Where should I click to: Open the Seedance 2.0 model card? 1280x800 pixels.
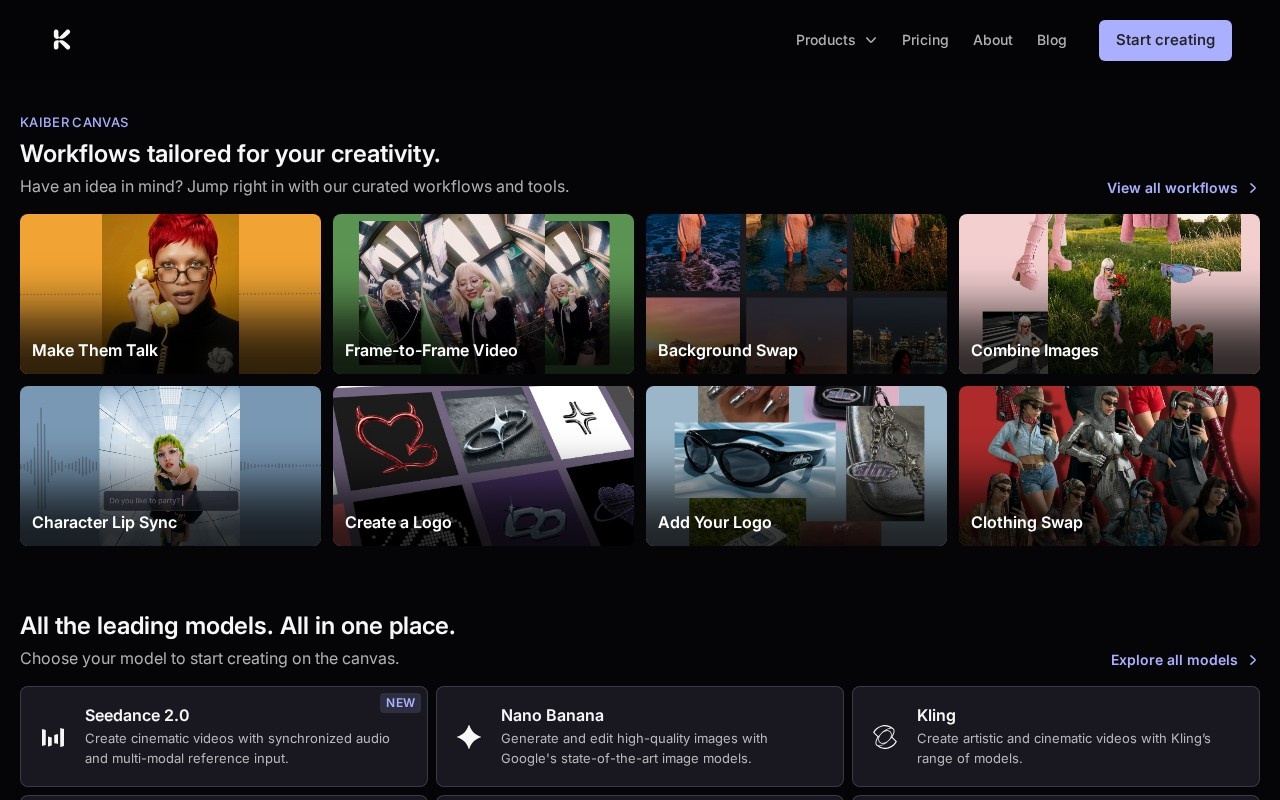[224, 736]
